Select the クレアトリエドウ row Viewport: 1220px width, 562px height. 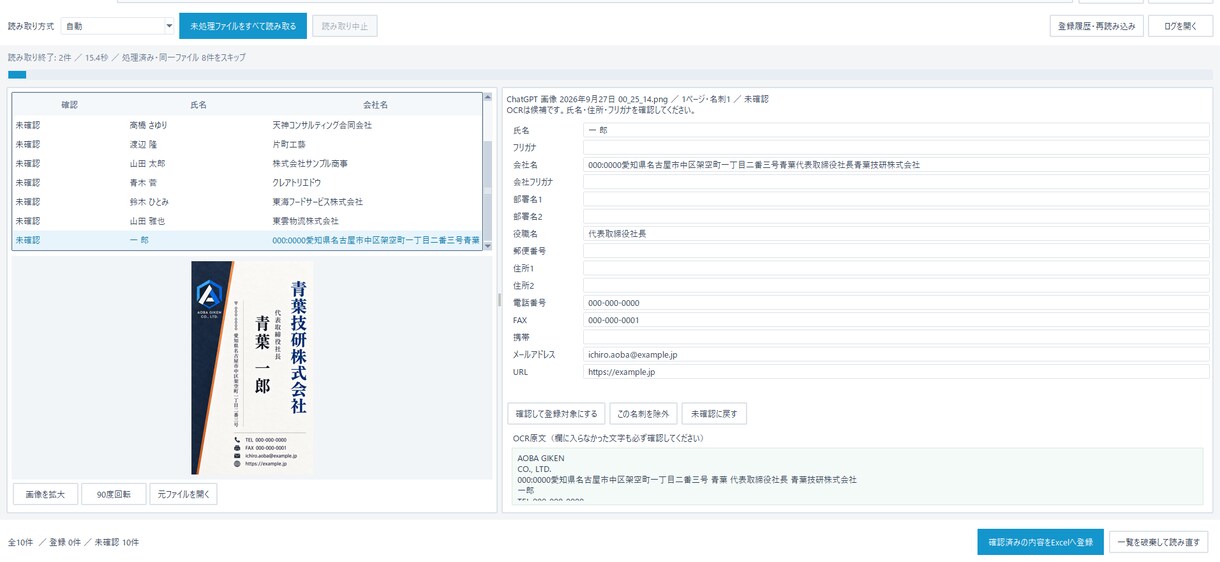click(247, 182)
